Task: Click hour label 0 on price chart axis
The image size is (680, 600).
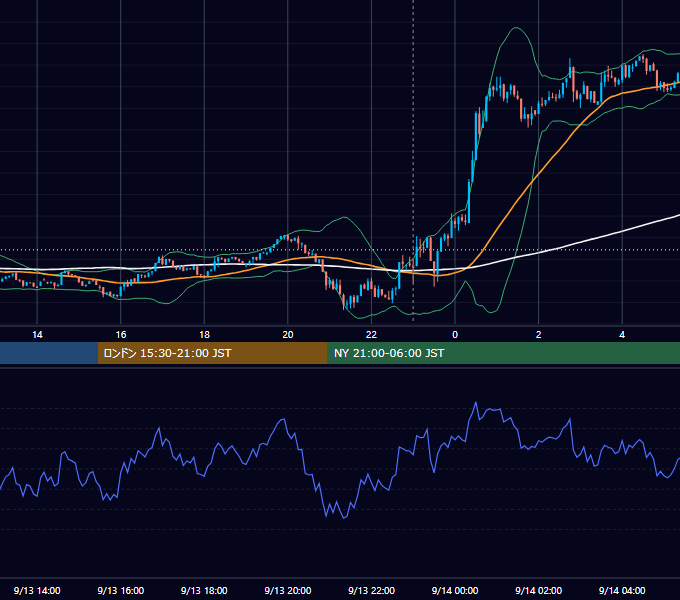Action: point(455,335)
